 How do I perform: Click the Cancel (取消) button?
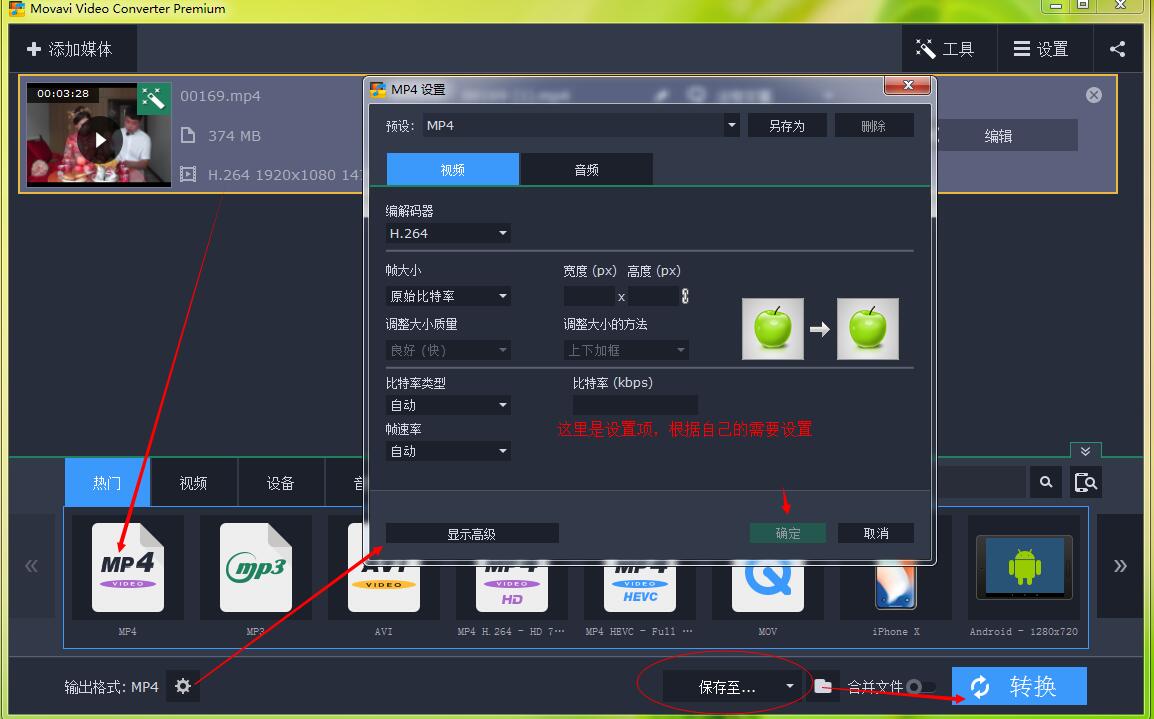tap(876, 533)
